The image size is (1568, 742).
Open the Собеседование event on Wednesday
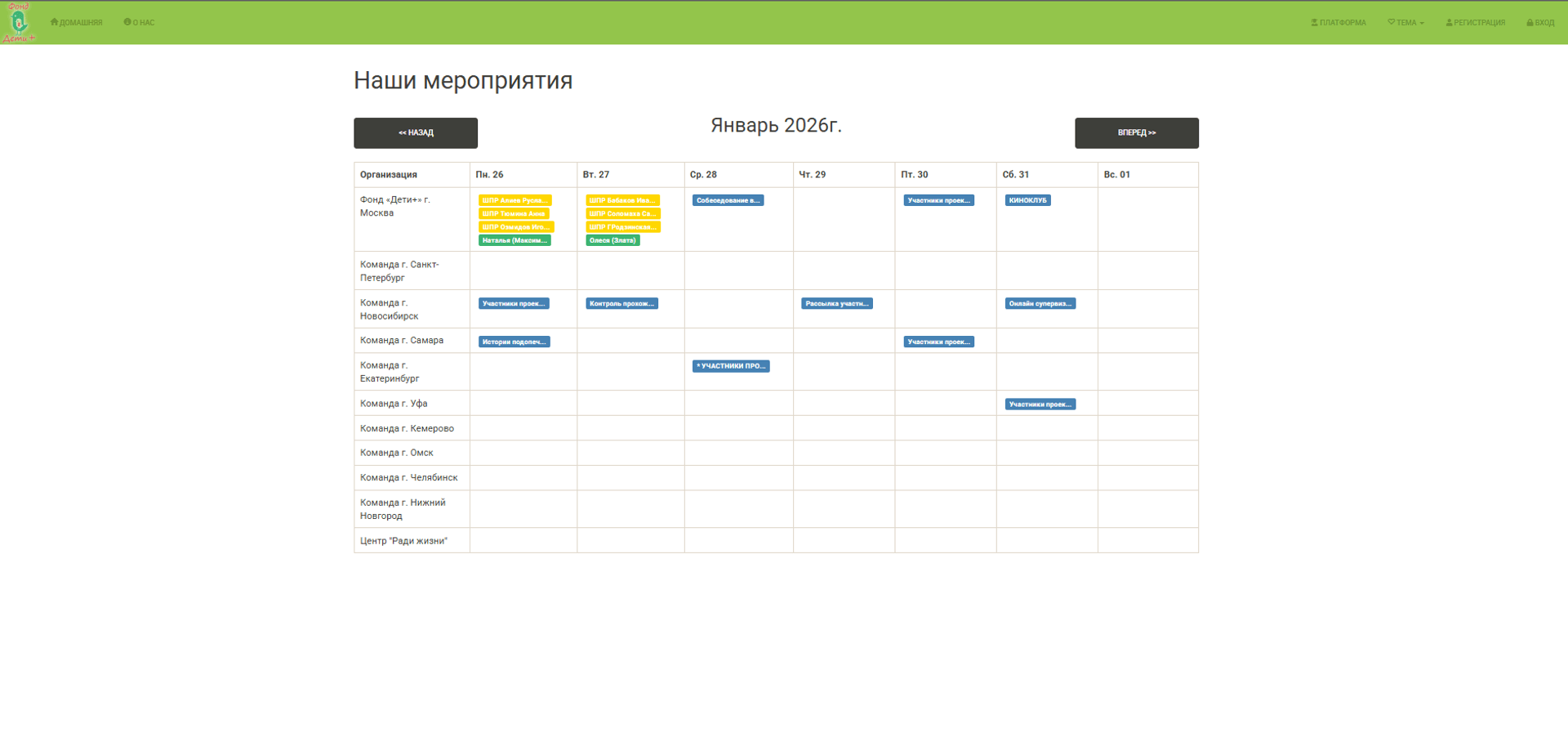pos(728,200)
